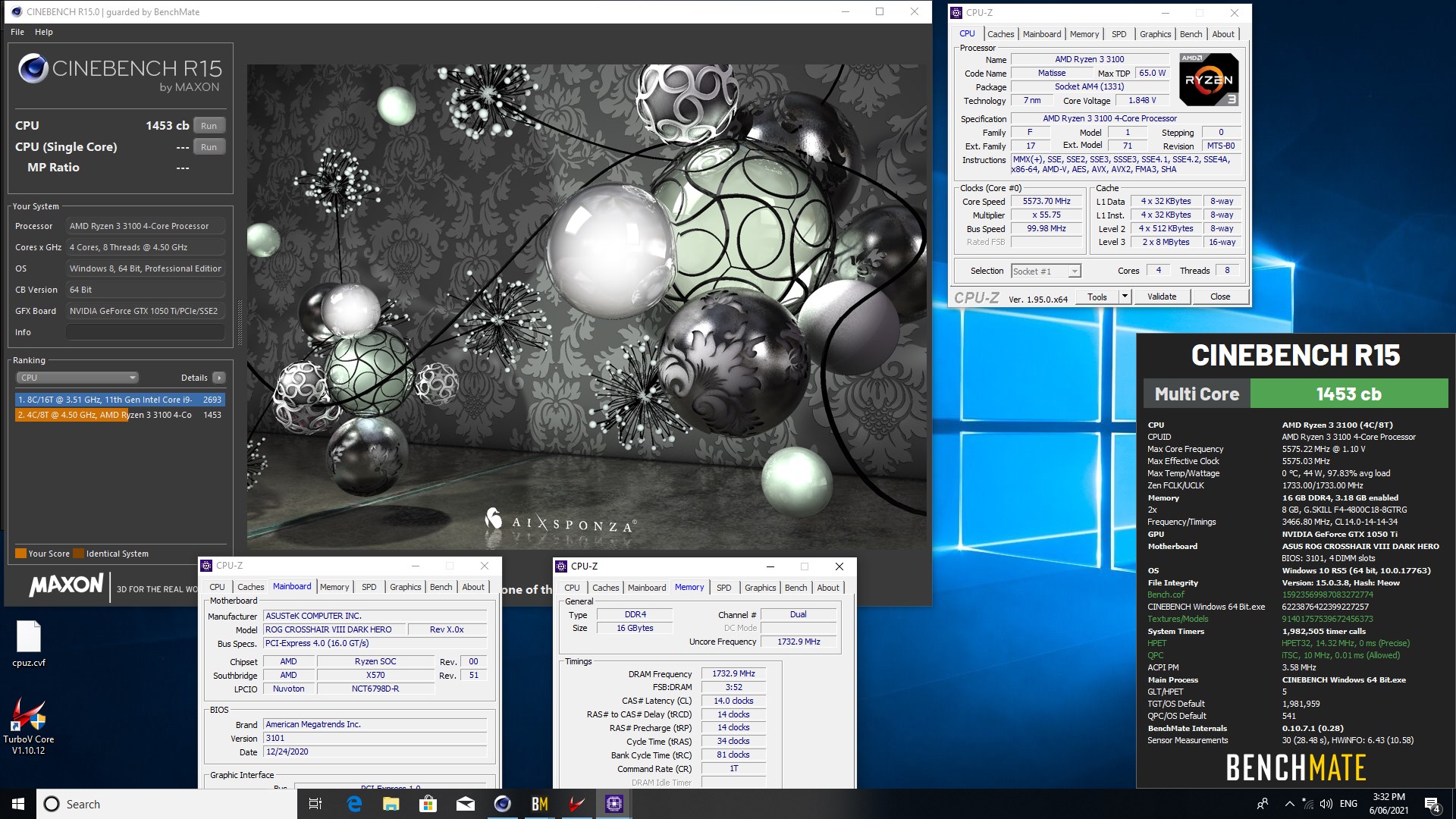The image size is (1456, 819).
Task: Switch to Bench tab in top CPU-Z window
Action: coord(1191,34)
